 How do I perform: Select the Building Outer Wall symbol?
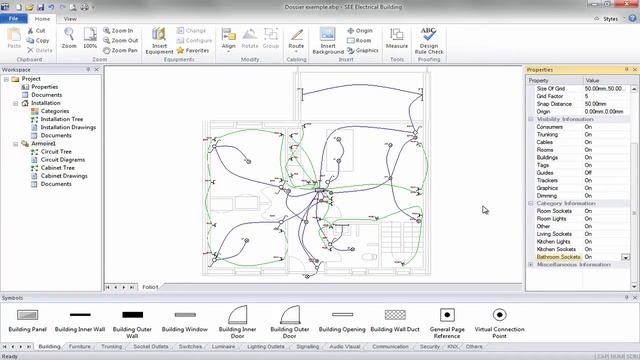tap(132, 323)
